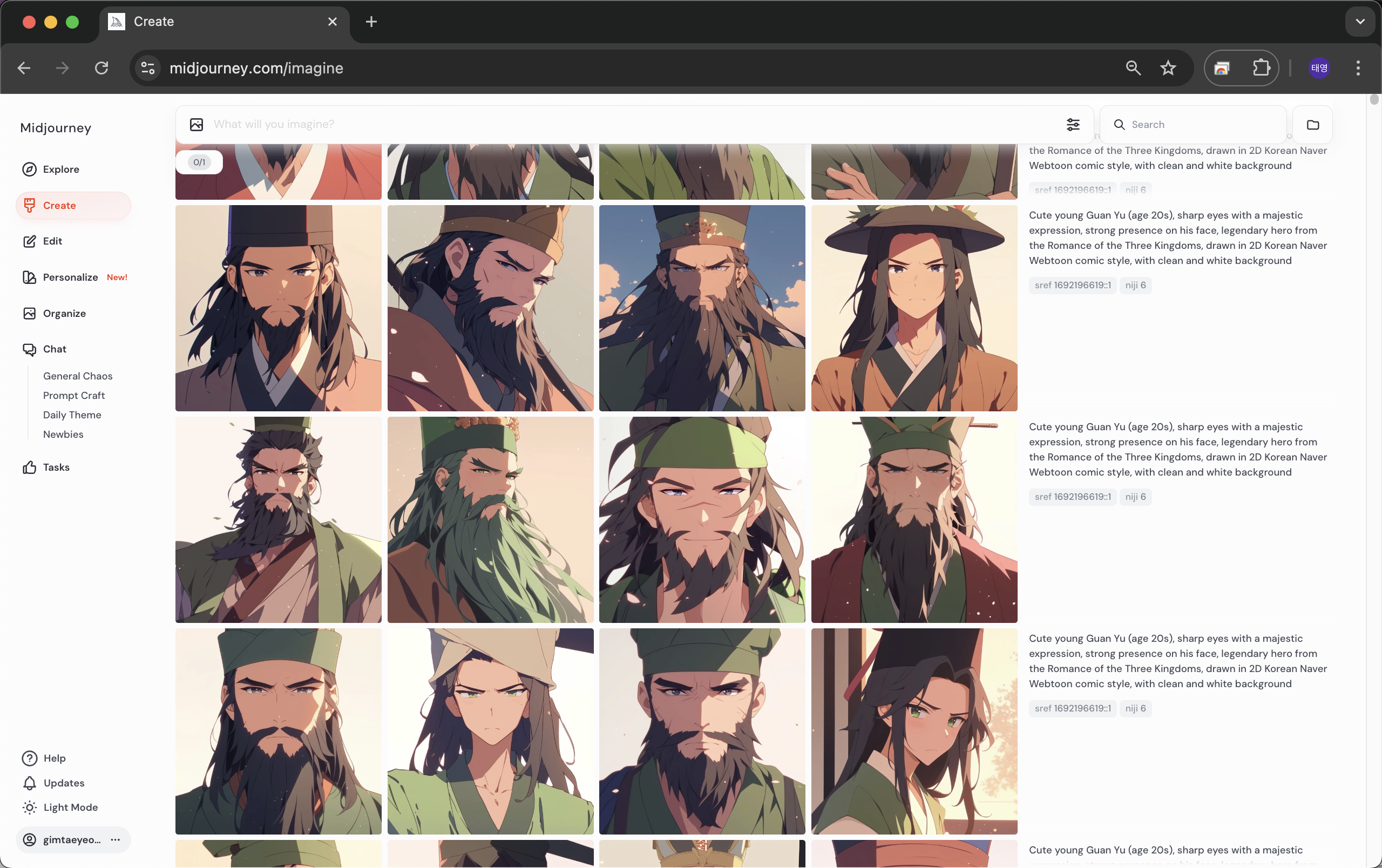This screenshot has width=1382, height=868.
Task: Go forward in browser history
Action: pyautogui.click(x=63, y=67)
